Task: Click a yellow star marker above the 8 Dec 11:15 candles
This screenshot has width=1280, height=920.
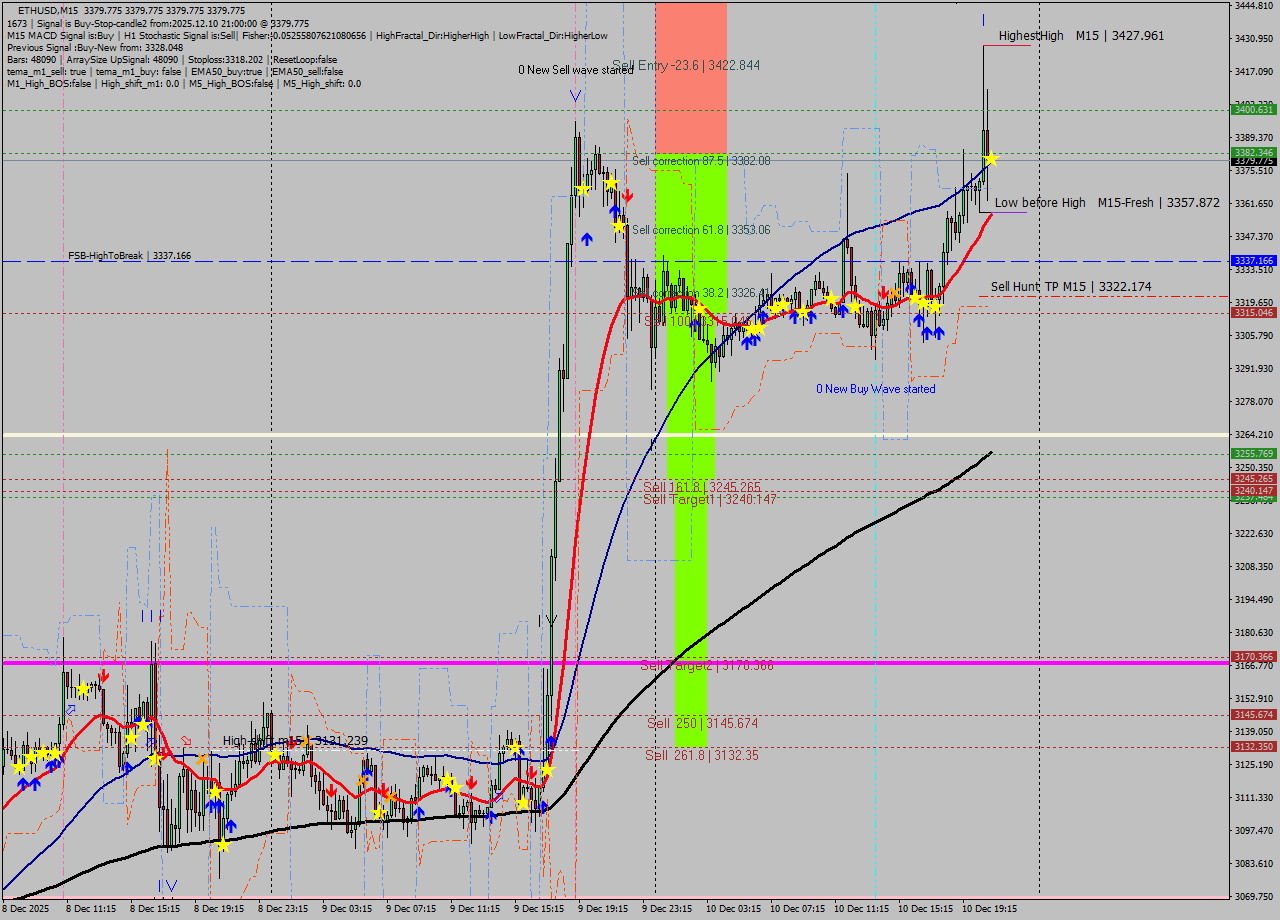Action: tap(81, 688)
